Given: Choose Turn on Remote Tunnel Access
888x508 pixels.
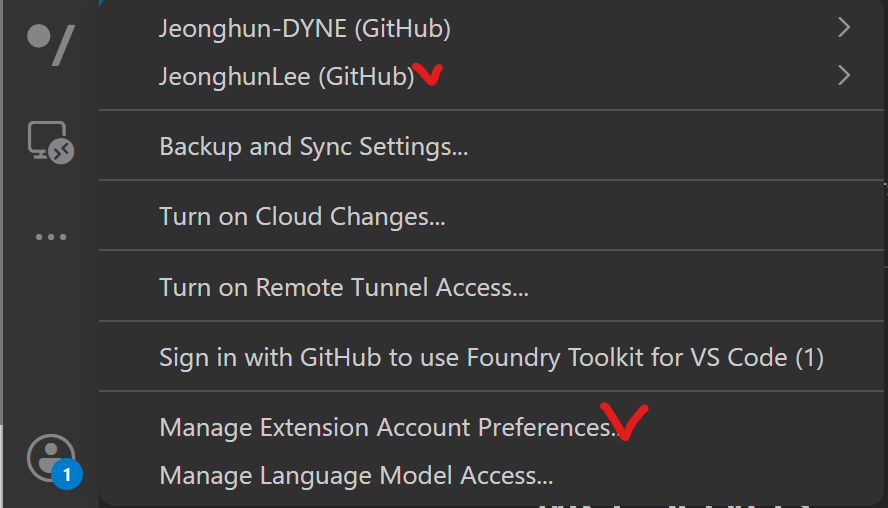Looking at the screenshot, I should (x=492, y=287).
